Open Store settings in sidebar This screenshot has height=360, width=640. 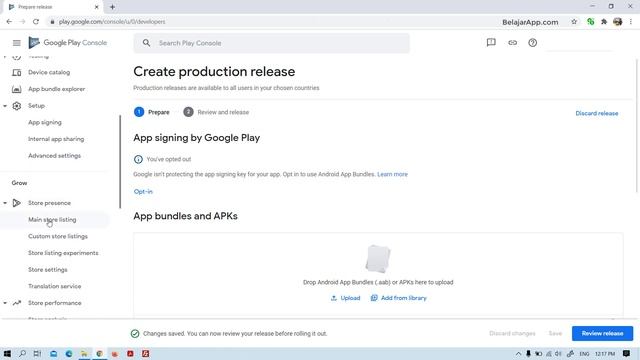pyautogui.click(x=48, y=270)
